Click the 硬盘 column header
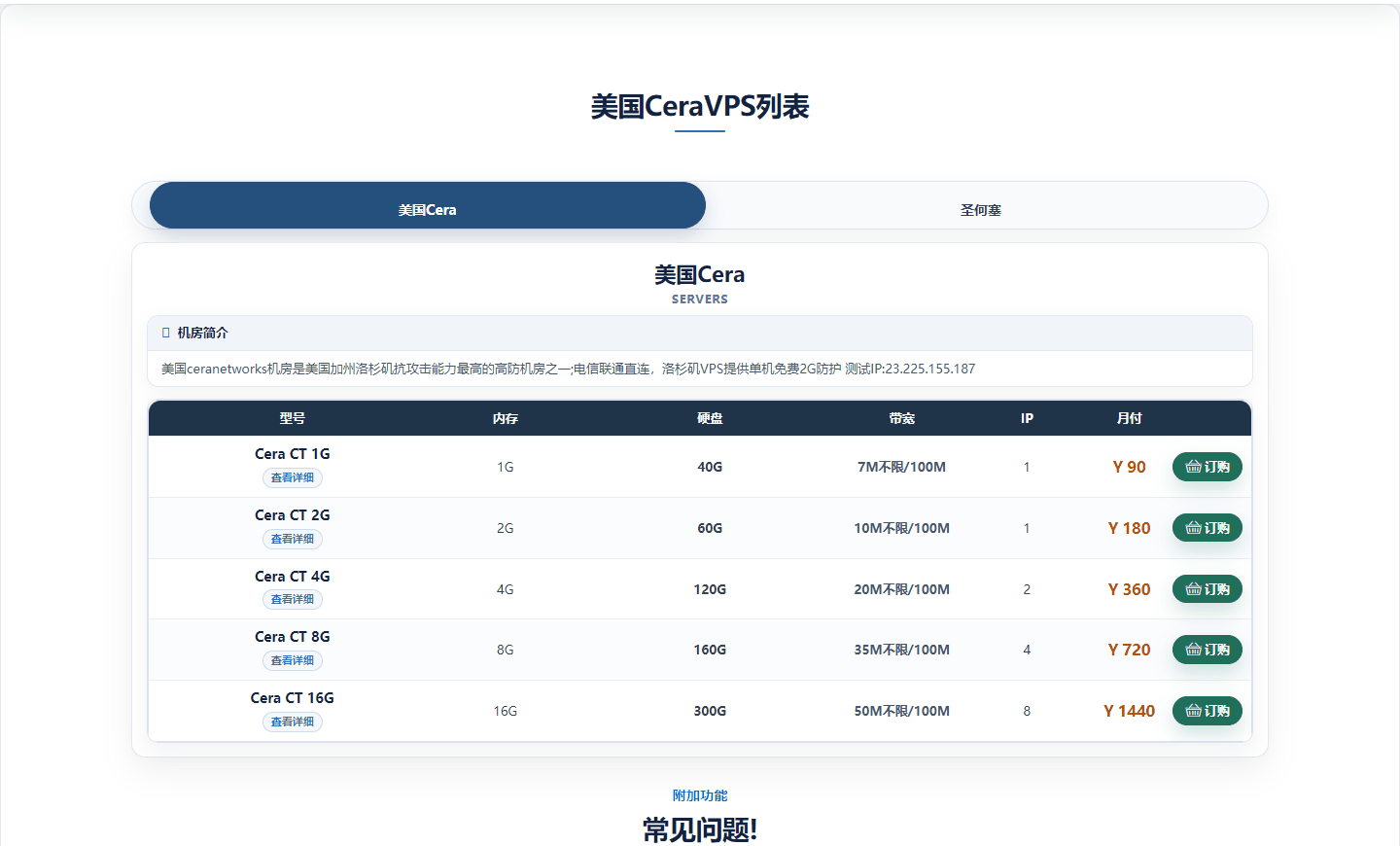 coord(710,418)
